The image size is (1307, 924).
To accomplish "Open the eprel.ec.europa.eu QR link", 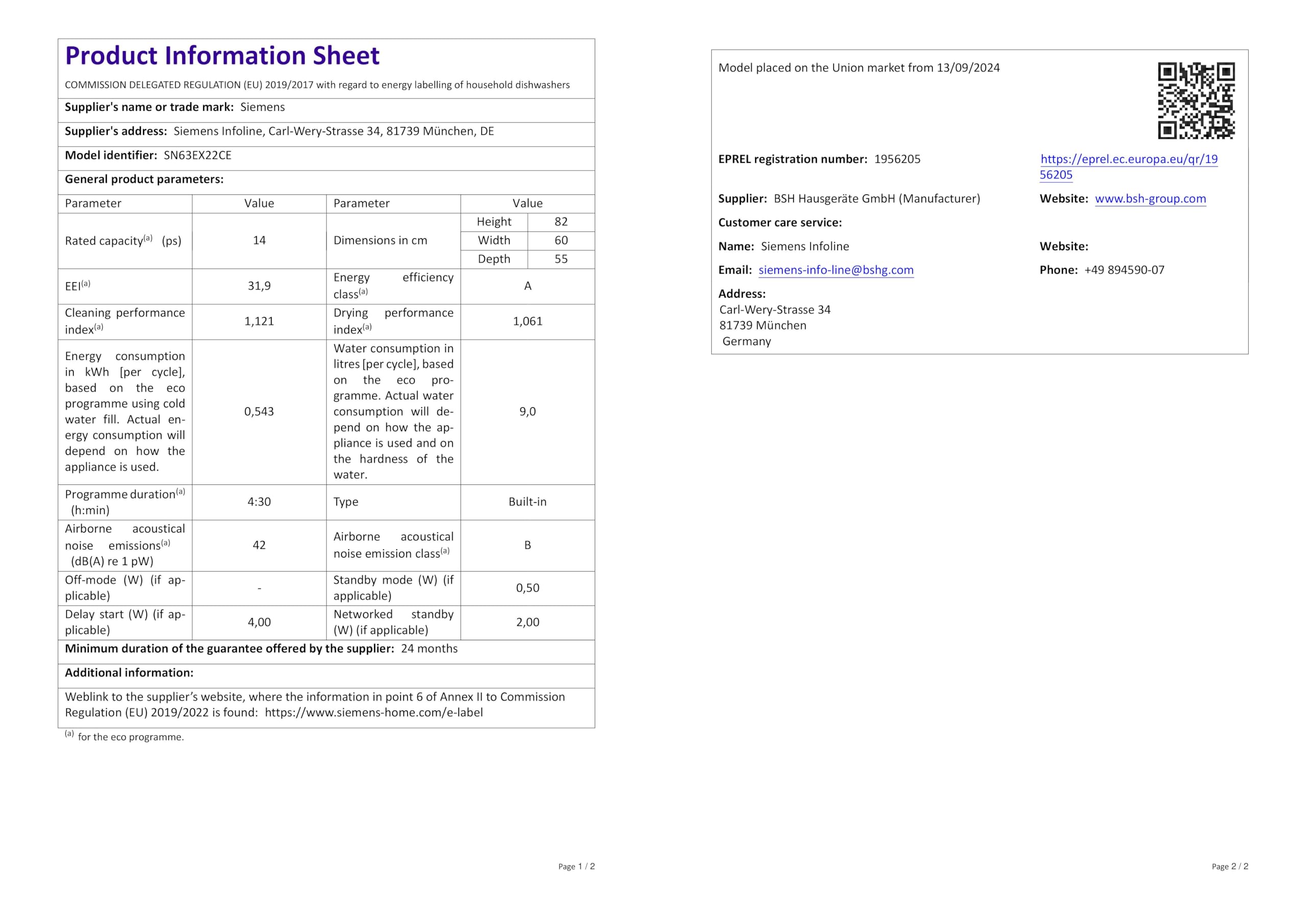I will (x=1128, y=167).
